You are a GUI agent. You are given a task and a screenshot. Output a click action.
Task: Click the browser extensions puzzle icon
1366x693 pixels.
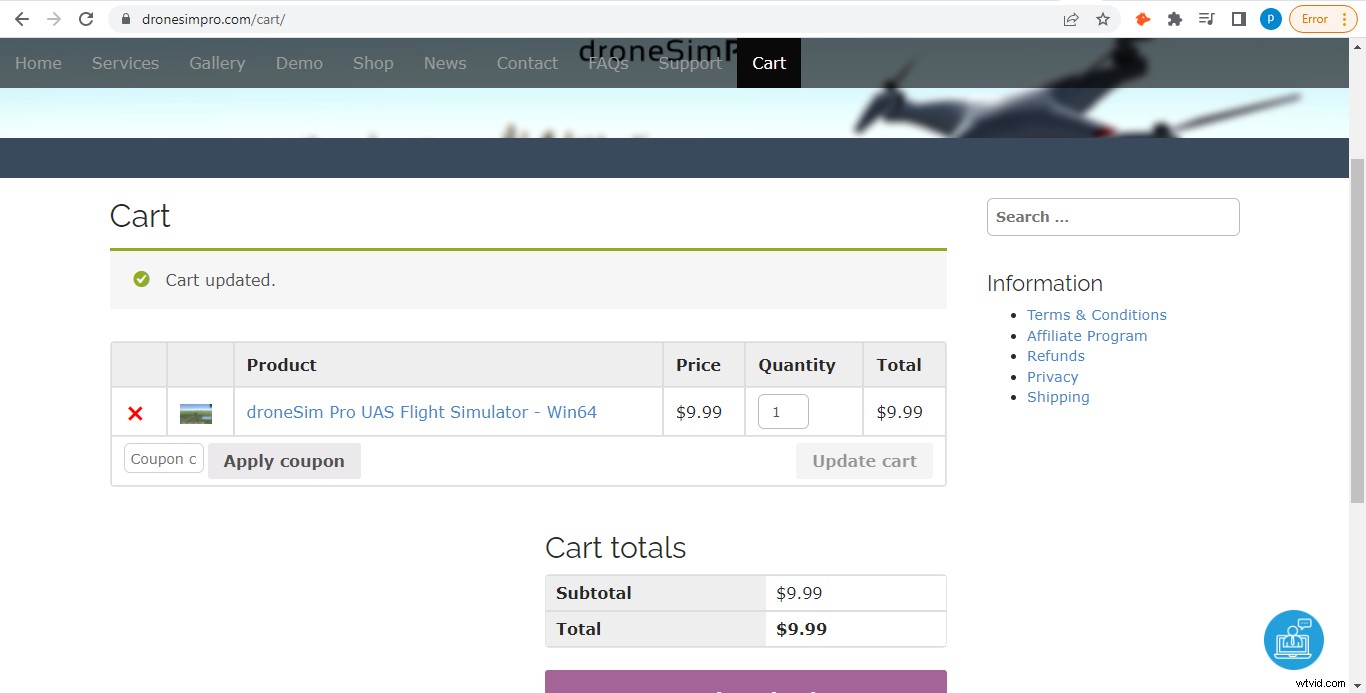[1174, 18]
